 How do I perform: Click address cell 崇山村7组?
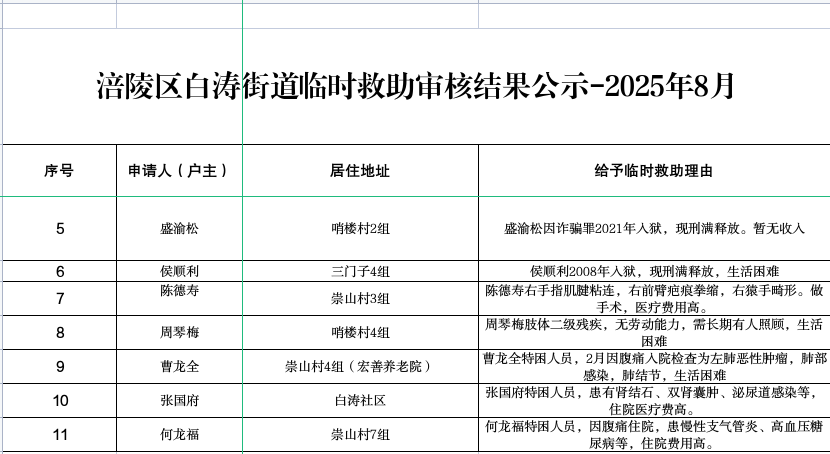click(360, 434)
